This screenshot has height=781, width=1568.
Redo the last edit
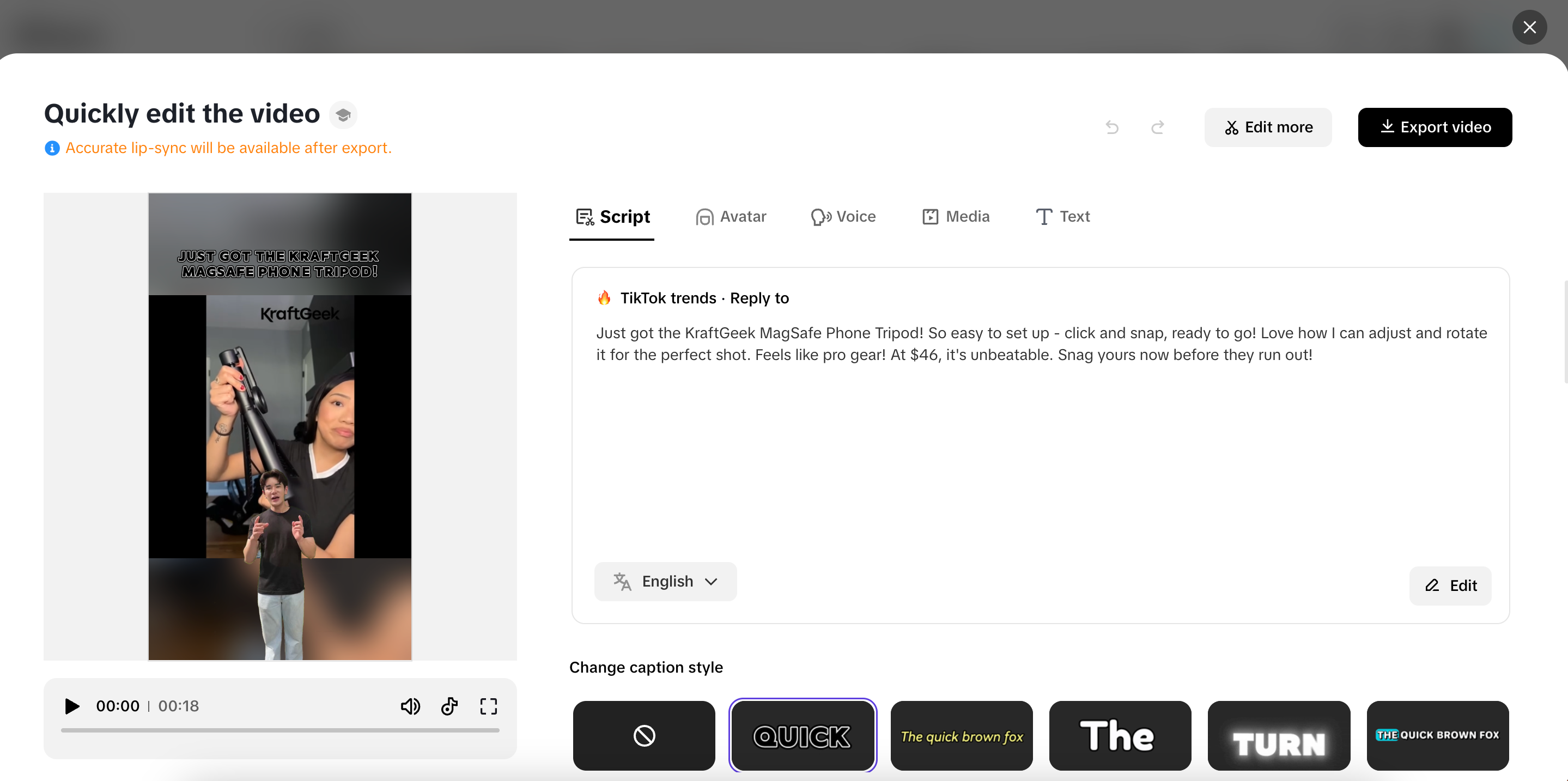pos(1157,127)
